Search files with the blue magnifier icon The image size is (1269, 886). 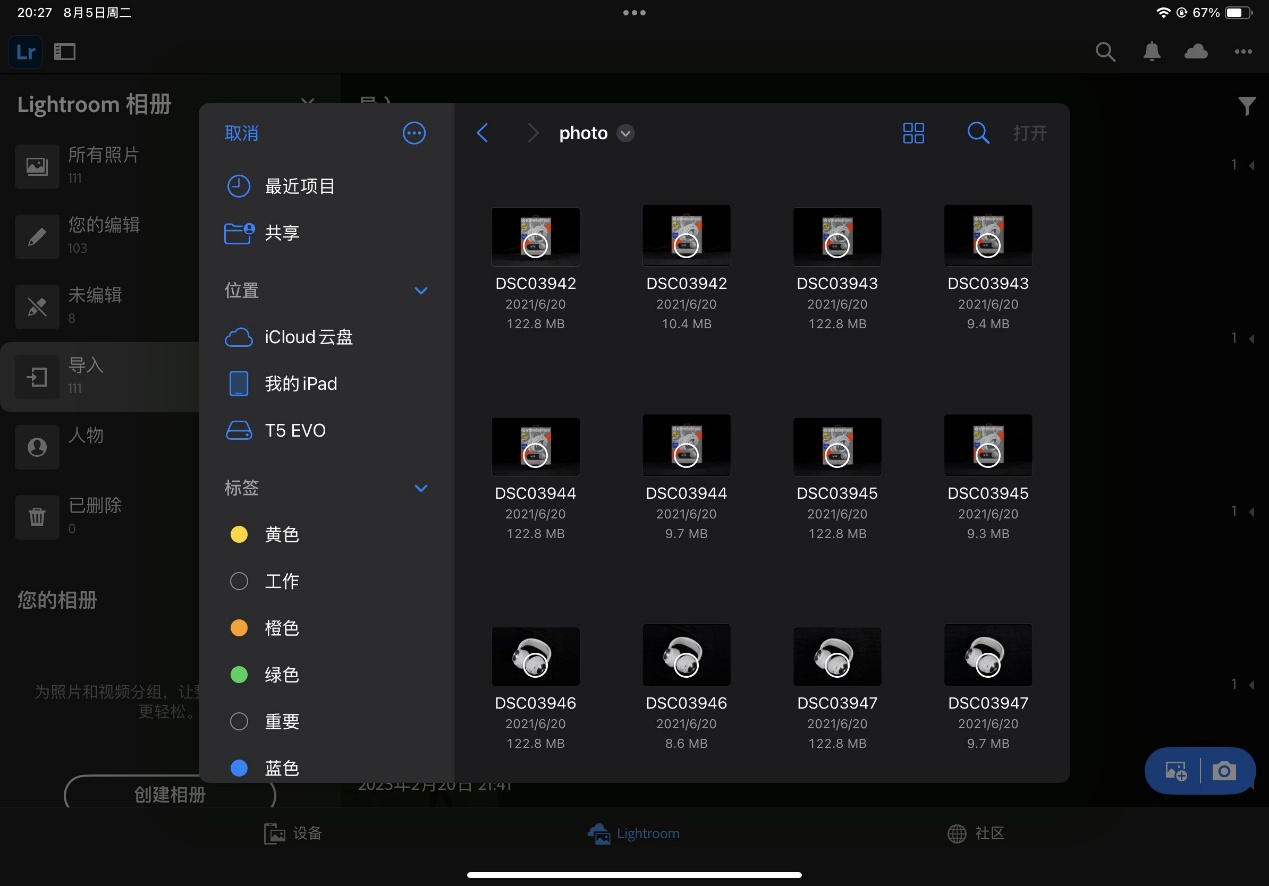click(978, 133)
